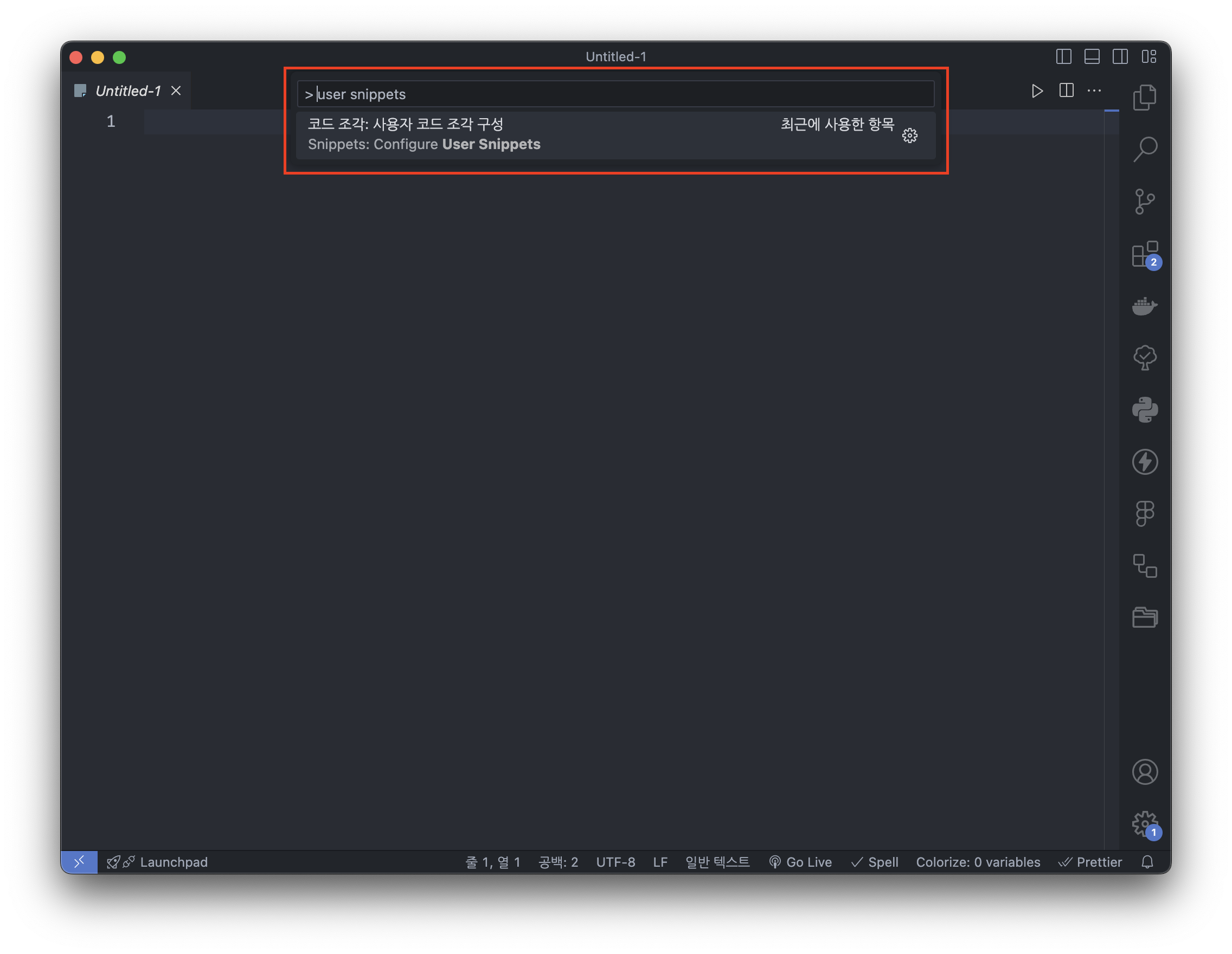Click the minimap slider at editor right
The height and width of the screenshot is (954, 1232).
click(x=1111, y=111)
